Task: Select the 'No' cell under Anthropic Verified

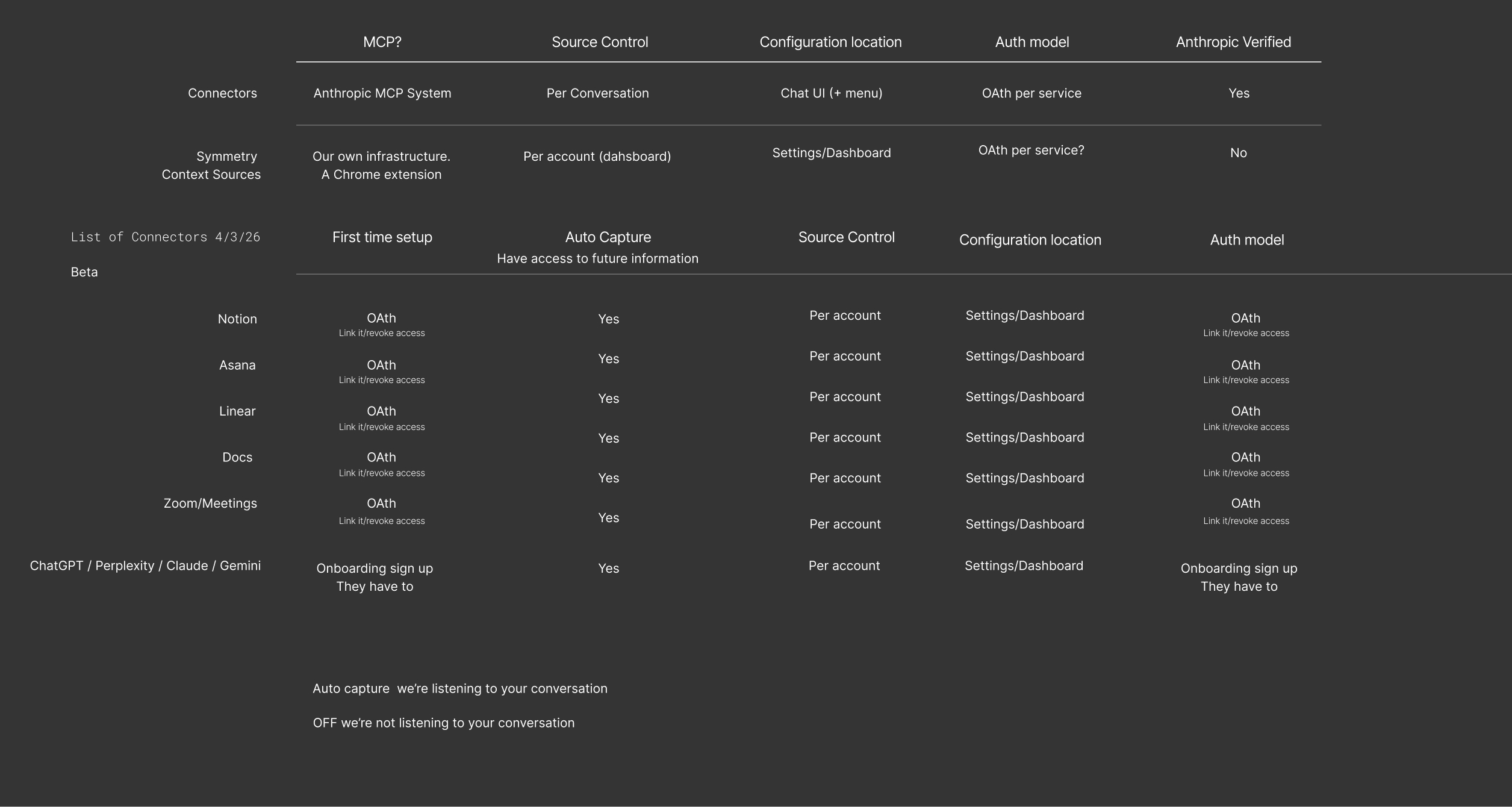Action: coord(1239,153)
